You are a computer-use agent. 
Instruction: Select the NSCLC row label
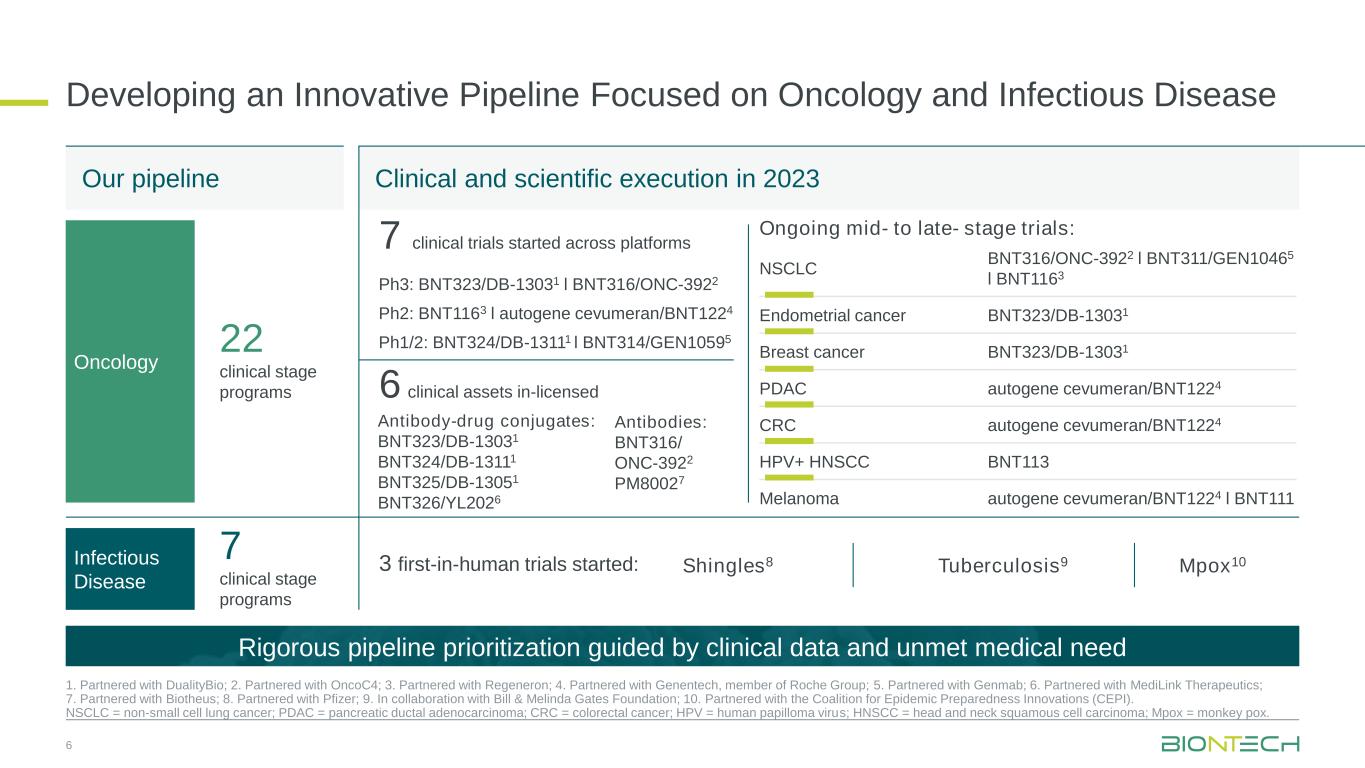[787, 268]
